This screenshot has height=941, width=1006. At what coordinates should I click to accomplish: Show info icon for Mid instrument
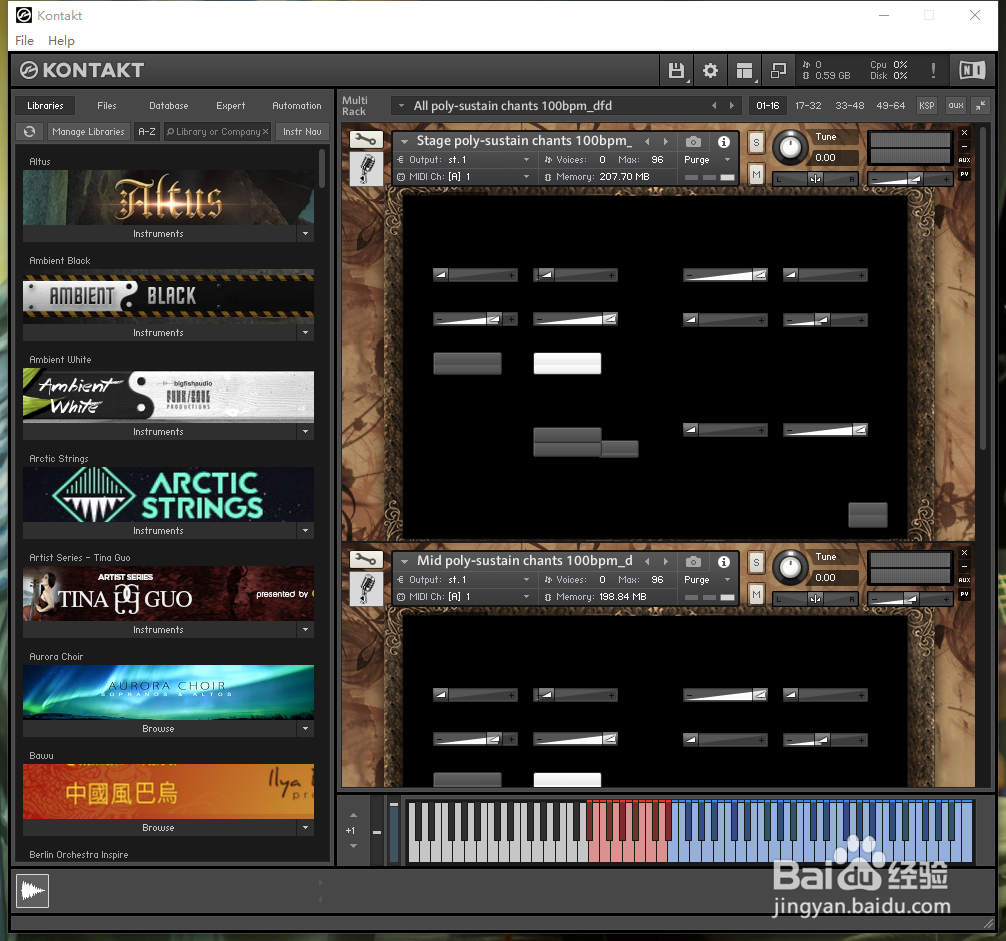(724, 562)
